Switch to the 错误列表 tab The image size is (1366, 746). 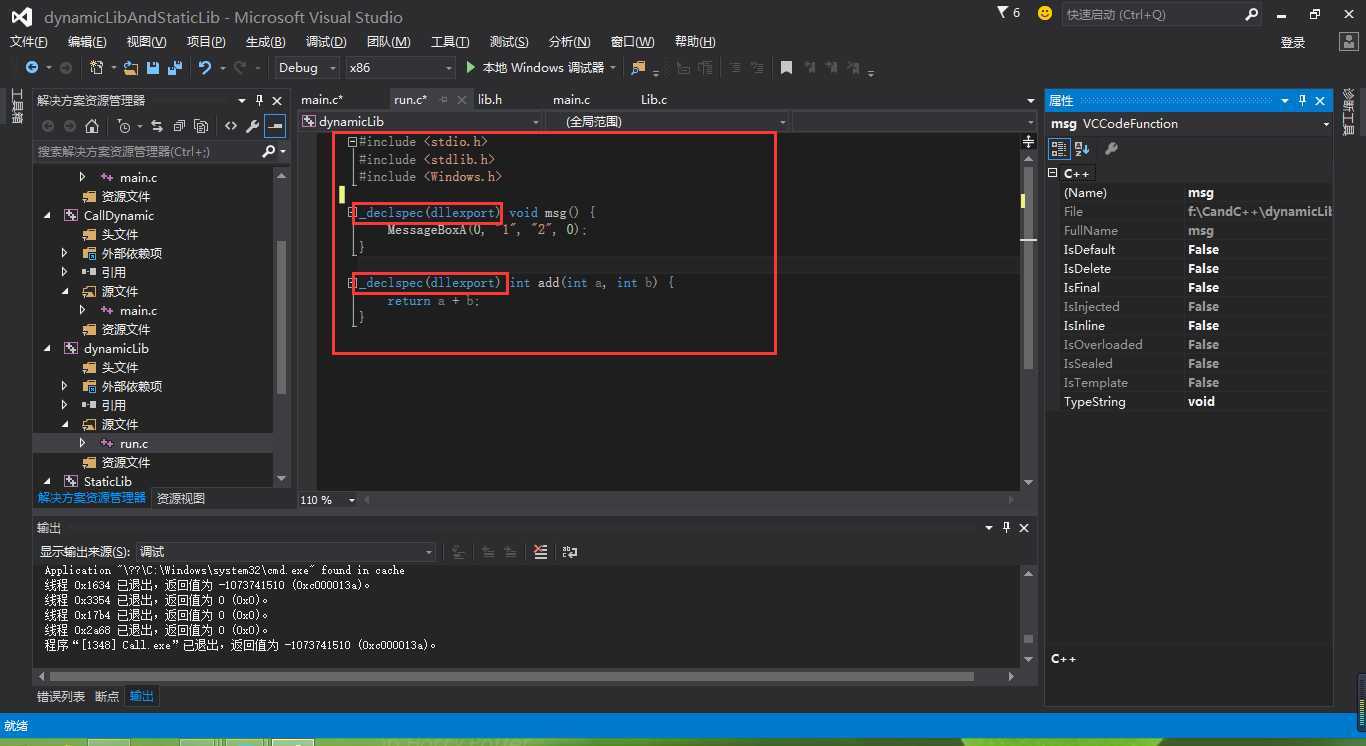tap(61, 696)
